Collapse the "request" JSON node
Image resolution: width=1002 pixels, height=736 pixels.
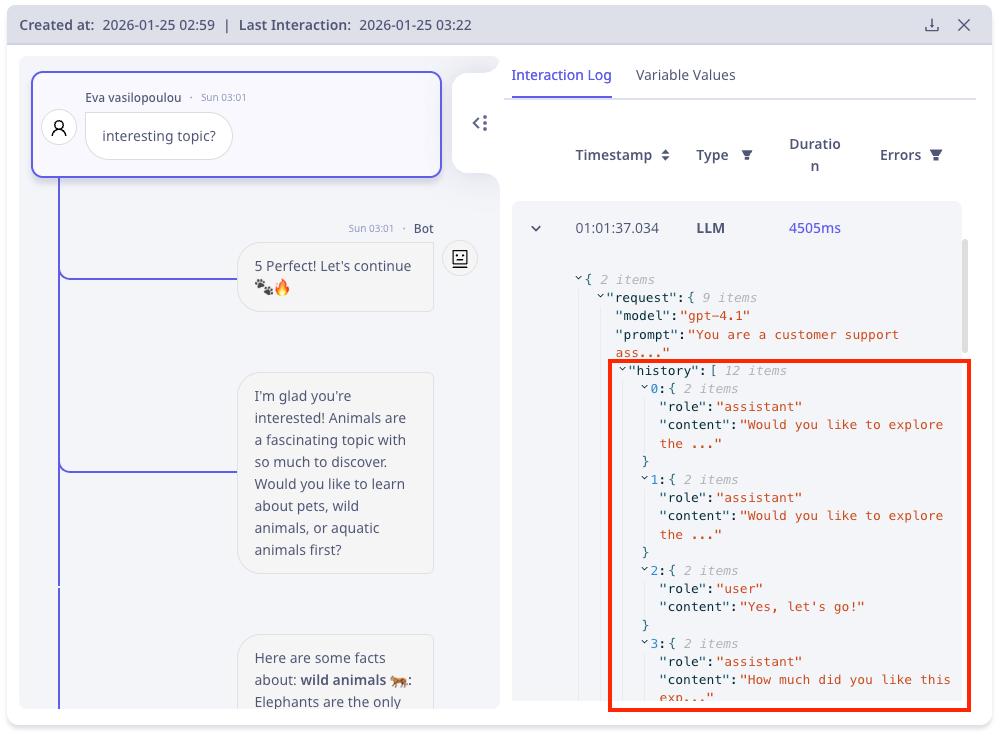(600, 297)
